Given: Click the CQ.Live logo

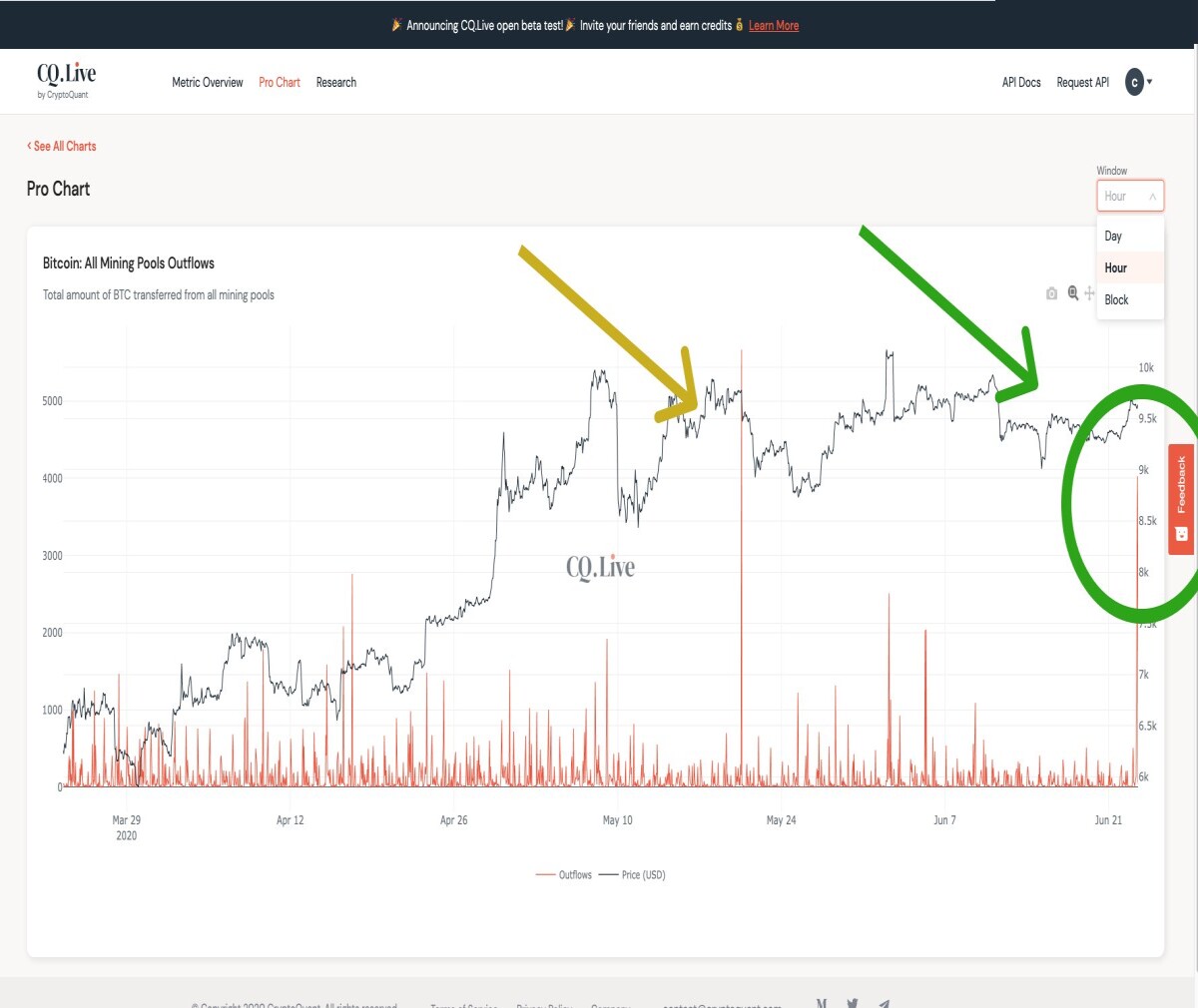Looking at the screenshot, I should coord(66,81).
